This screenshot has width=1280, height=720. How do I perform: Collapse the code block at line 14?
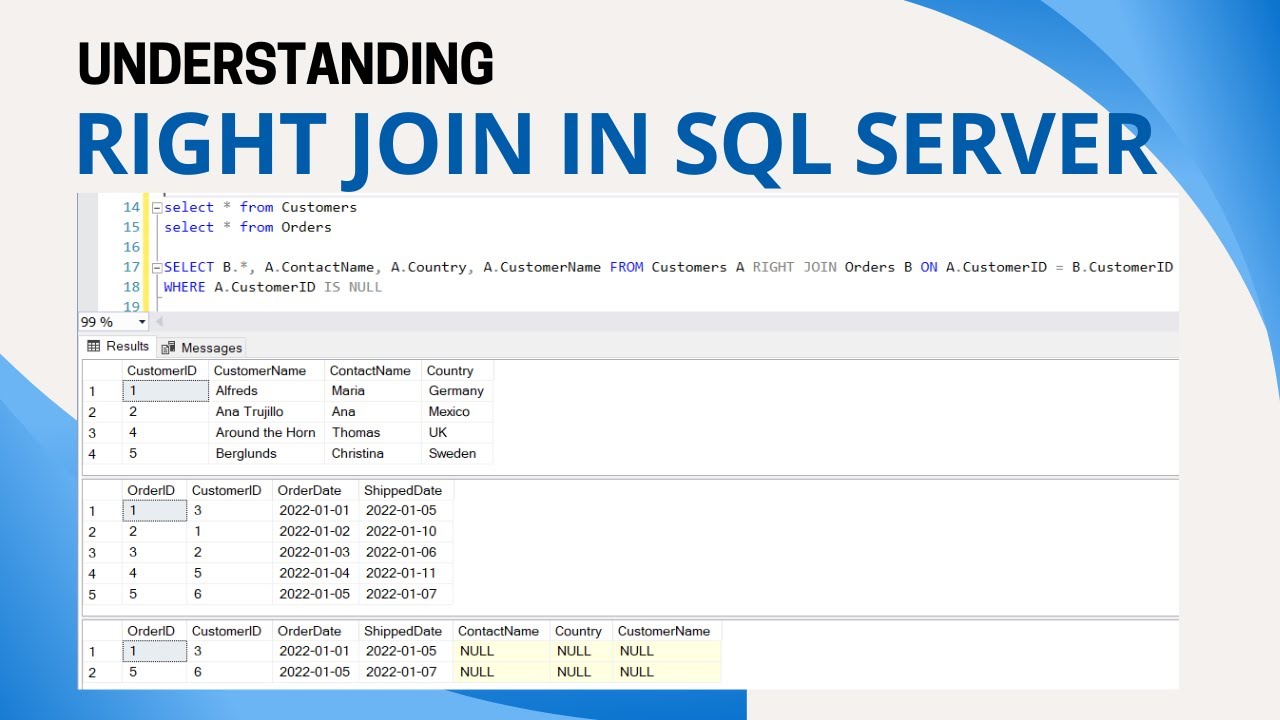[x=156, y=207]
